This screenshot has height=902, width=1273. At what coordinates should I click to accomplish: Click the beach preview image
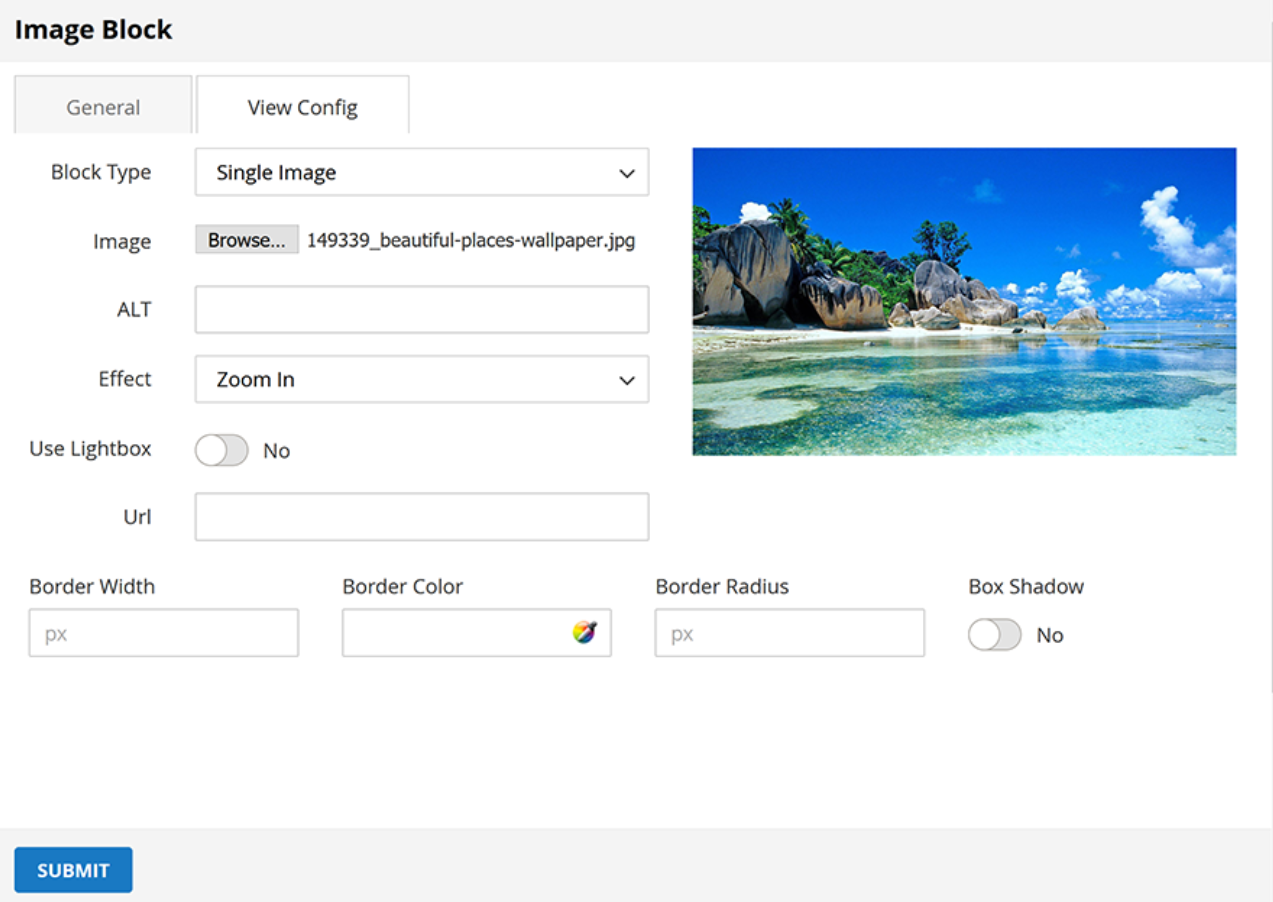pyautogui.click(x=964, y=302)
